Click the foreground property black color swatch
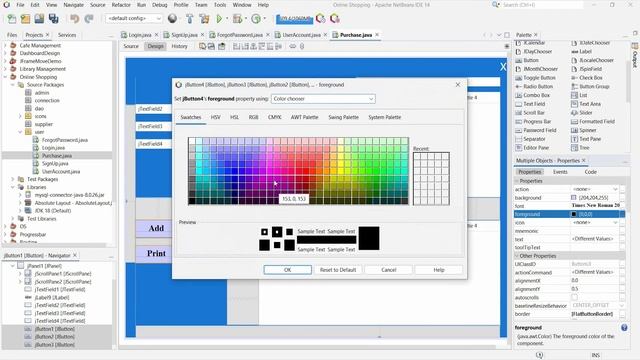This screenshot has height=360, width=640. 573,214
